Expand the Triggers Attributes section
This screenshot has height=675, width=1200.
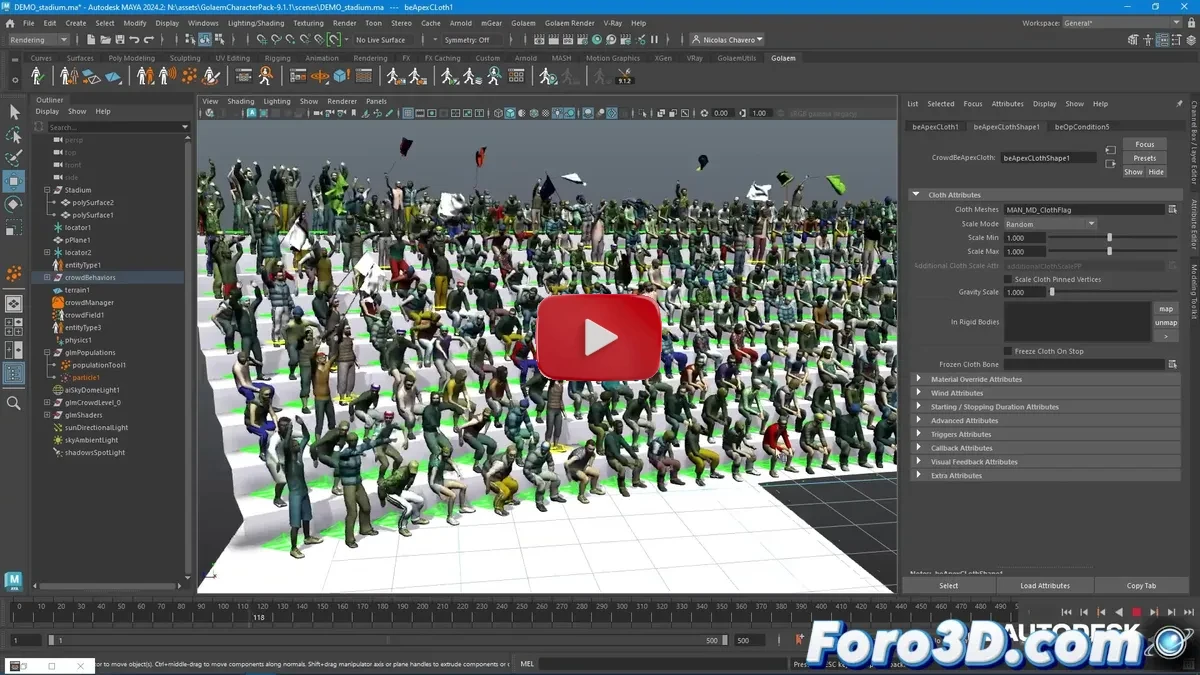pos(918,434)
